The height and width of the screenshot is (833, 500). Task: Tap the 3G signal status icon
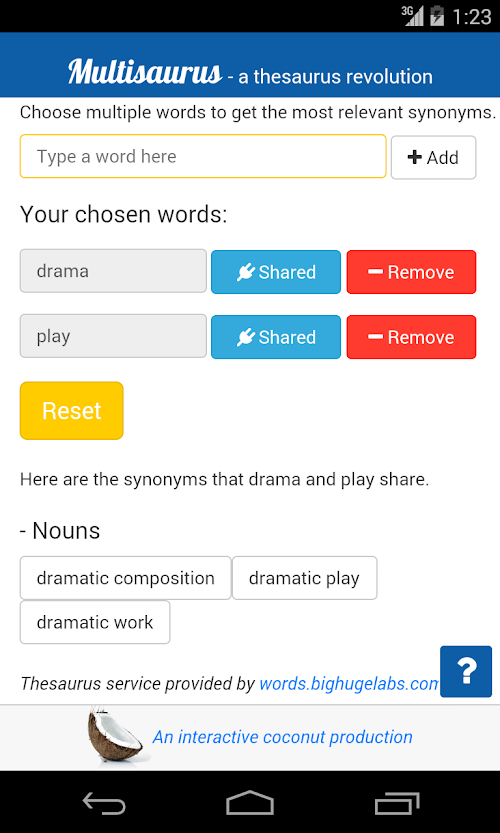coord(412,15)
